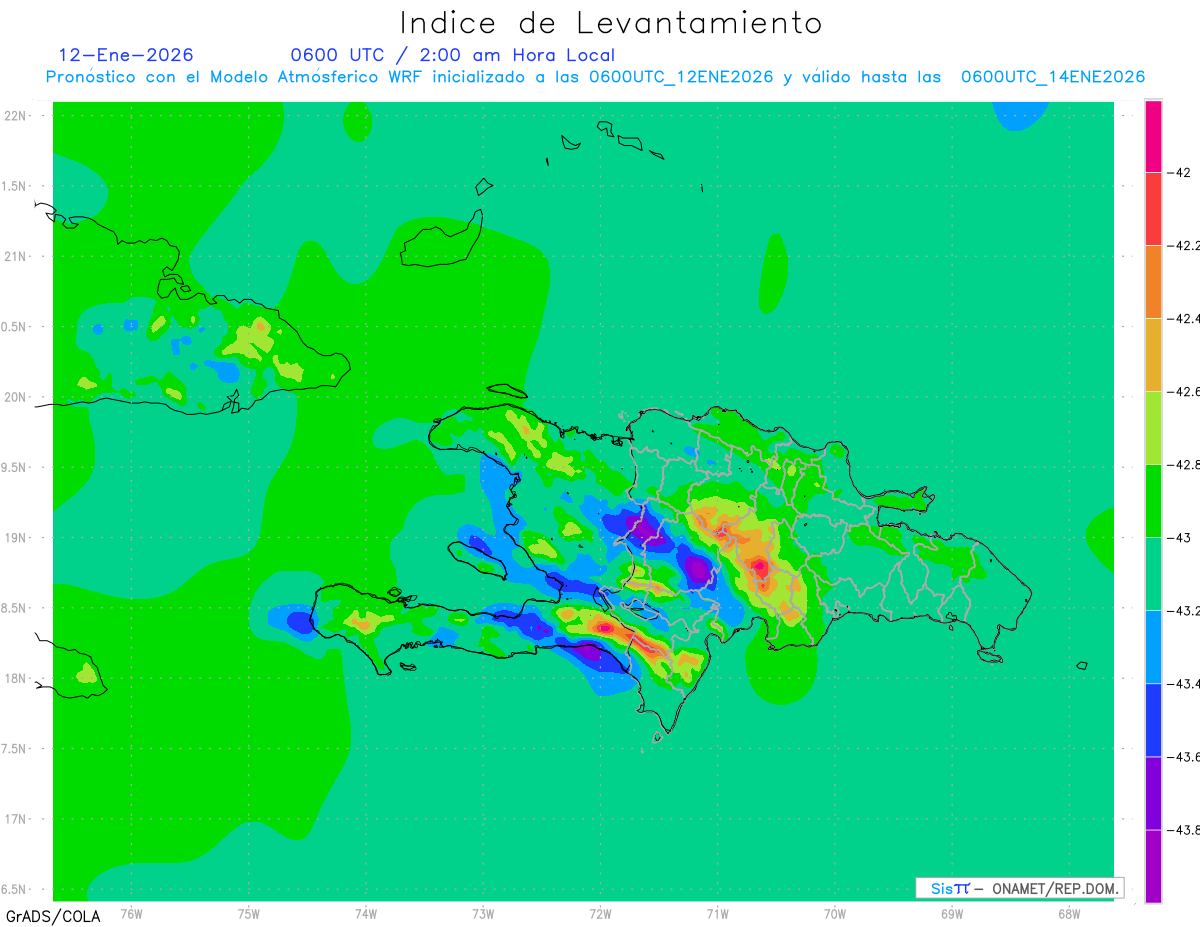Click the "75W" longitude label

click(249, 913)
